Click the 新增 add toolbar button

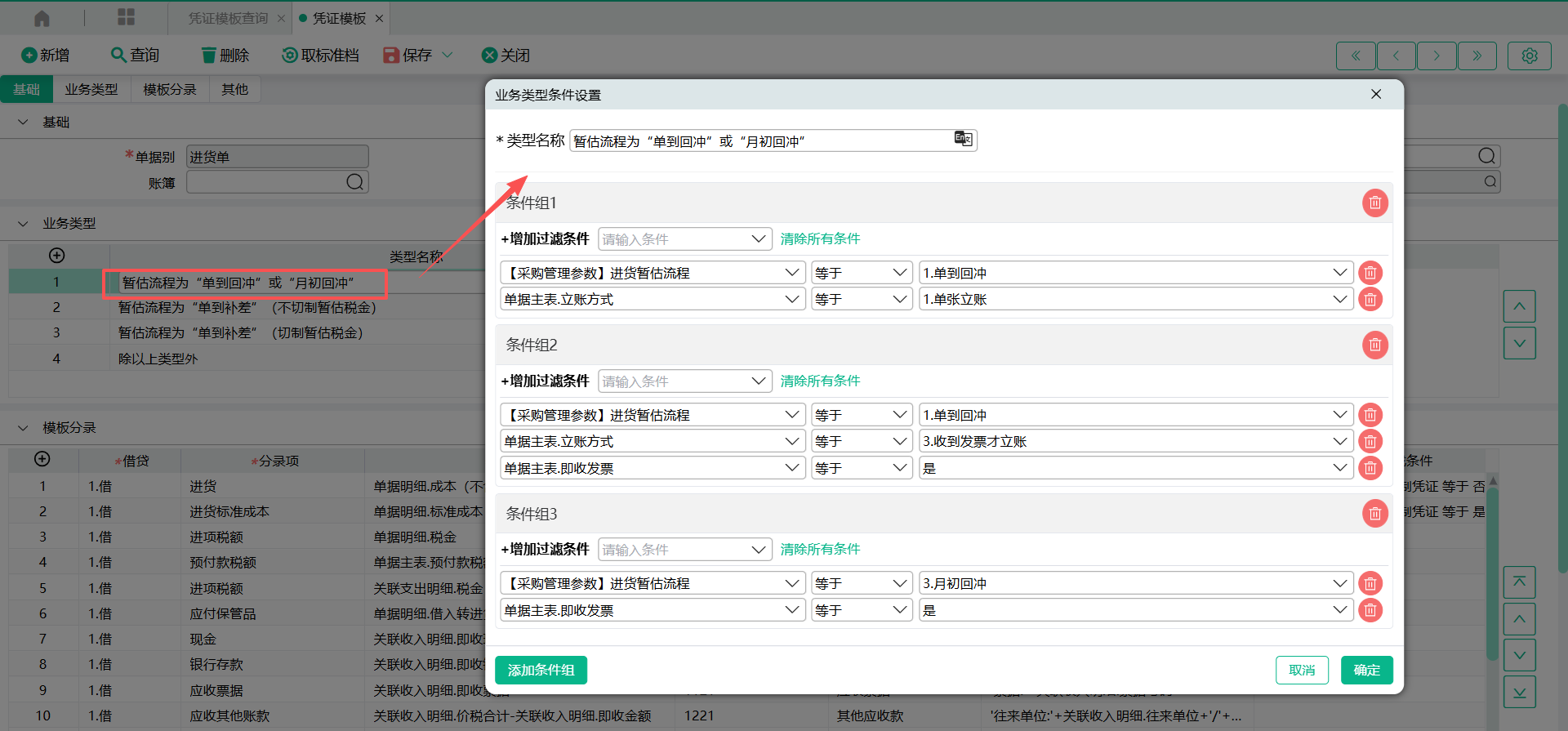pos(46,55)
